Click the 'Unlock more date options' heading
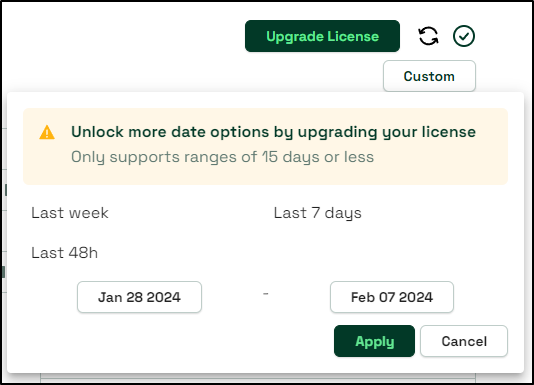534x385 pixels. [x=273, y=132]
